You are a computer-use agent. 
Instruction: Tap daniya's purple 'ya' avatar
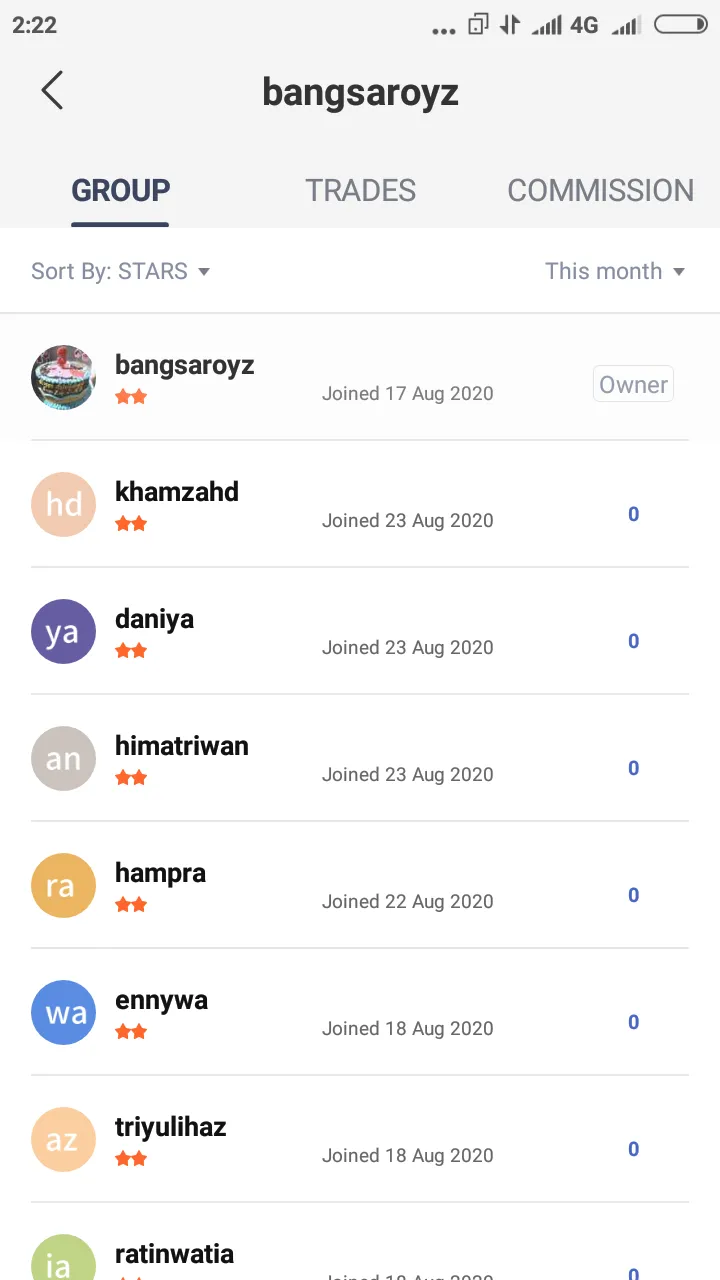[x=63, y=631]
